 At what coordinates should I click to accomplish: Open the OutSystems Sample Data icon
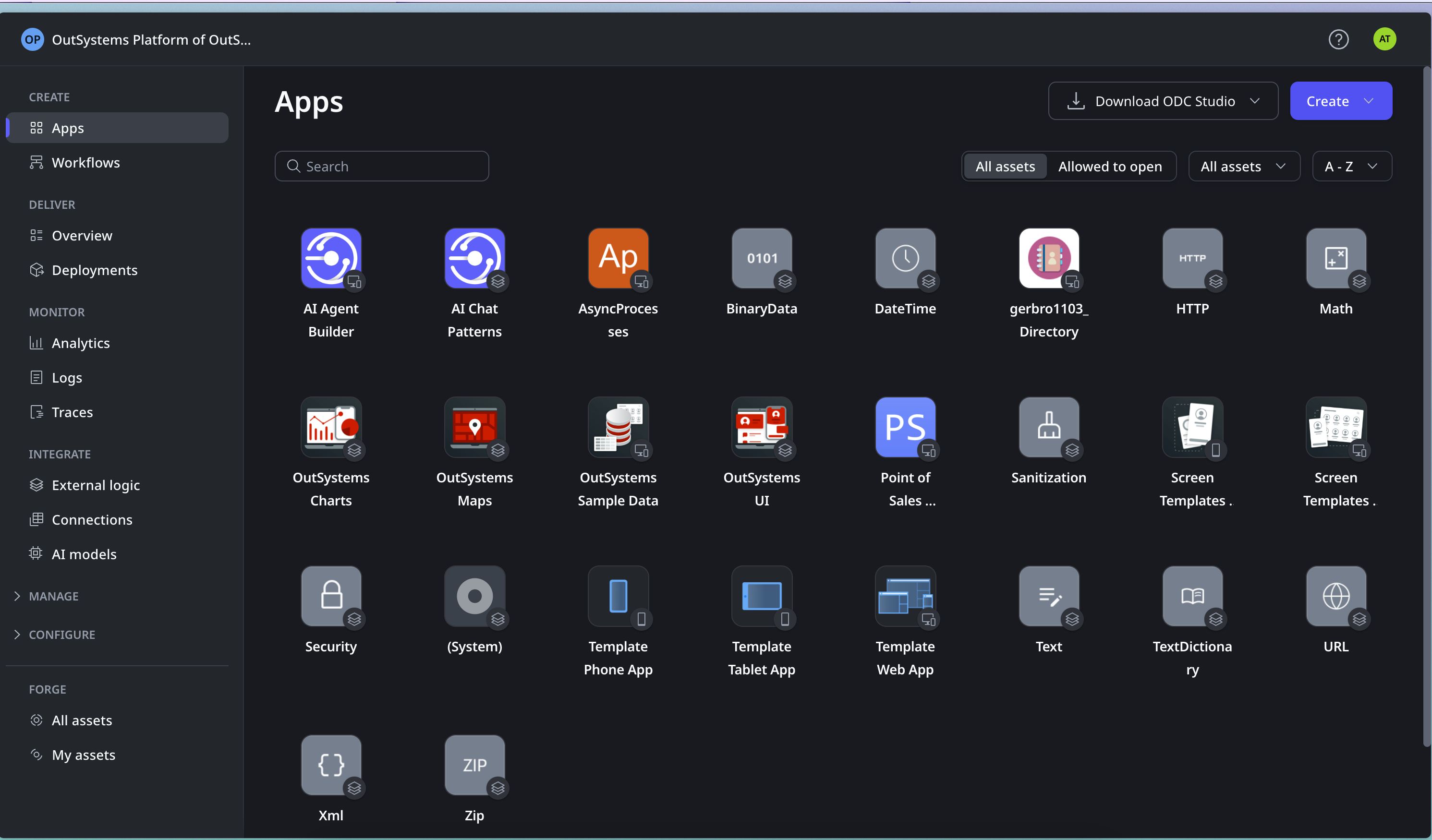click(x=618, y=427)
